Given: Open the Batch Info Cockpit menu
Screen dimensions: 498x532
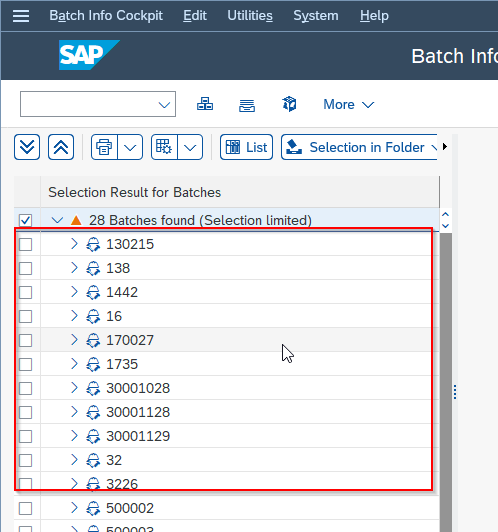Looking at the screenshot, I should tap(106, 16).
